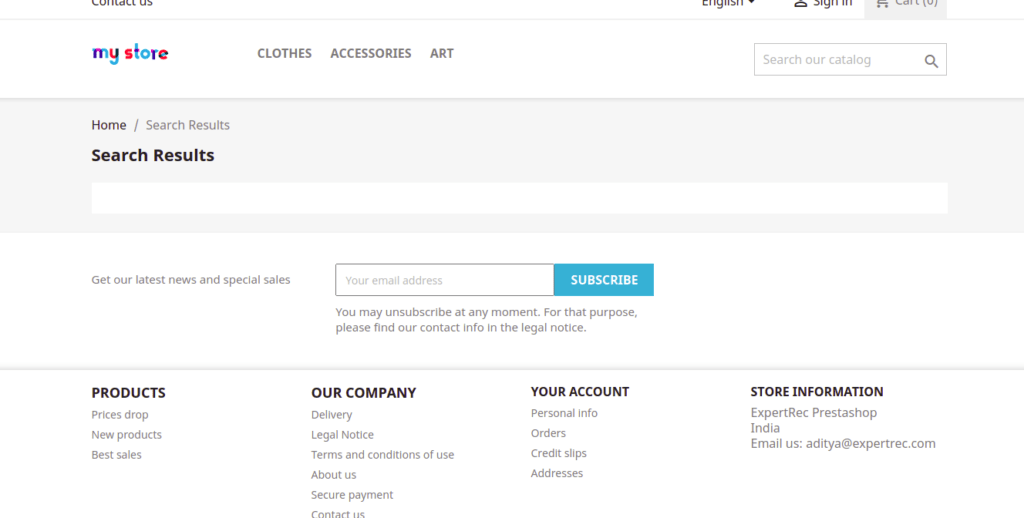This screenshot has width=1024, height=518.
Task: Click the Products footer heading
Action: (x=129, y=393)
